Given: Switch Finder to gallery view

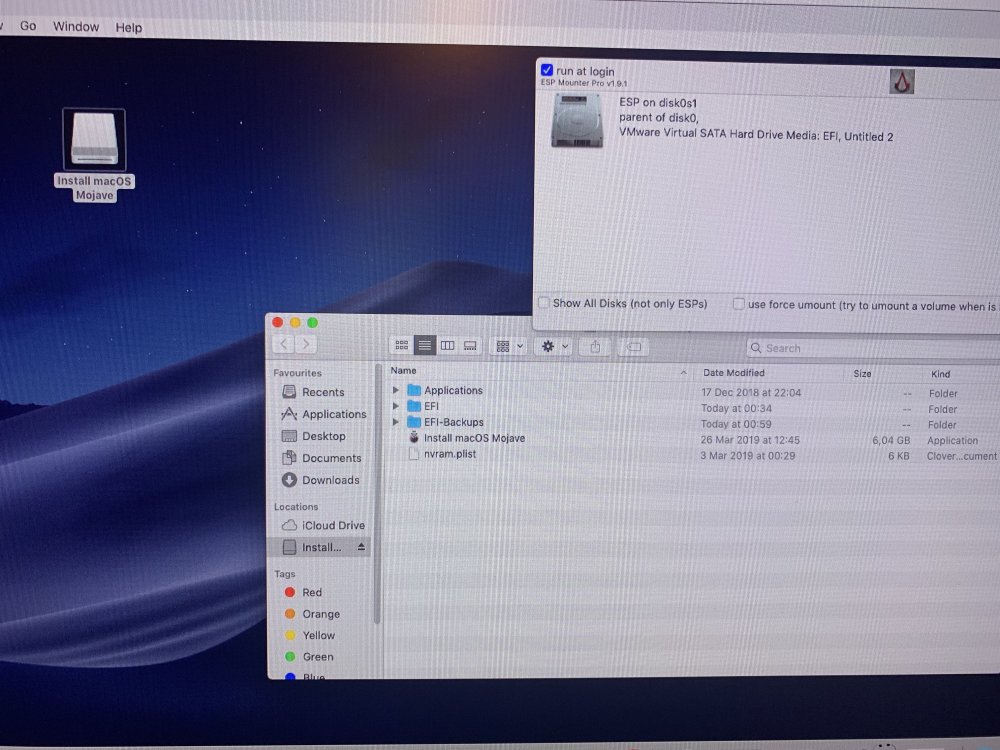Looking at the screenshot, I should [471, 346].
